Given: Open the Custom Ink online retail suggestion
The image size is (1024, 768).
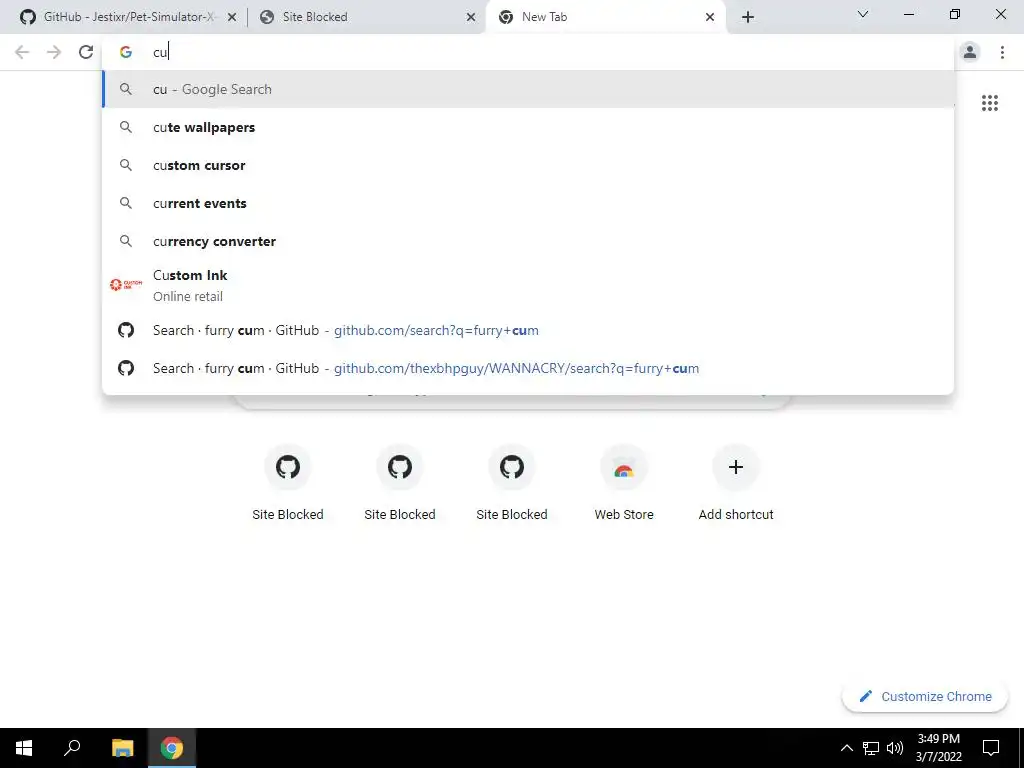Looking at the screenshot, I should click(x=528, y=285).
